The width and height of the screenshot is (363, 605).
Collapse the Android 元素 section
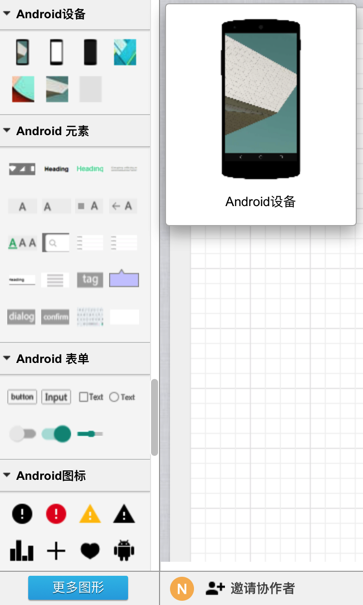(7, 131)
